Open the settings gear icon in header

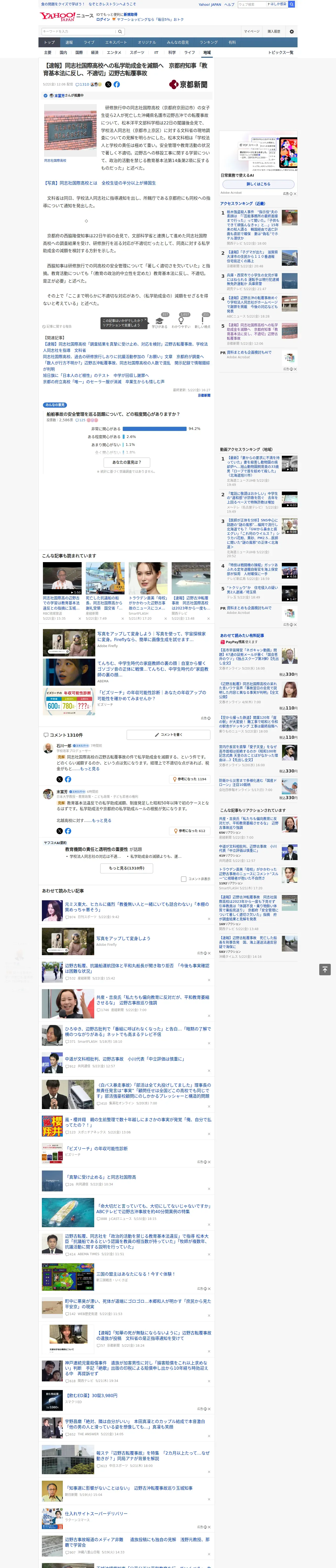292,32
